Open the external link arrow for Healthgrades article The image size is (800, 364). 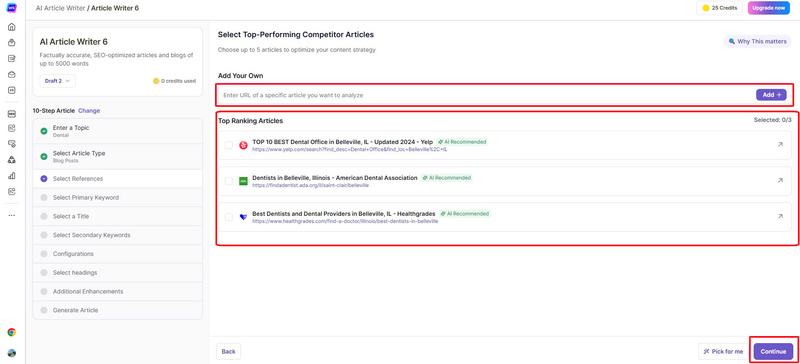(780, 216)
